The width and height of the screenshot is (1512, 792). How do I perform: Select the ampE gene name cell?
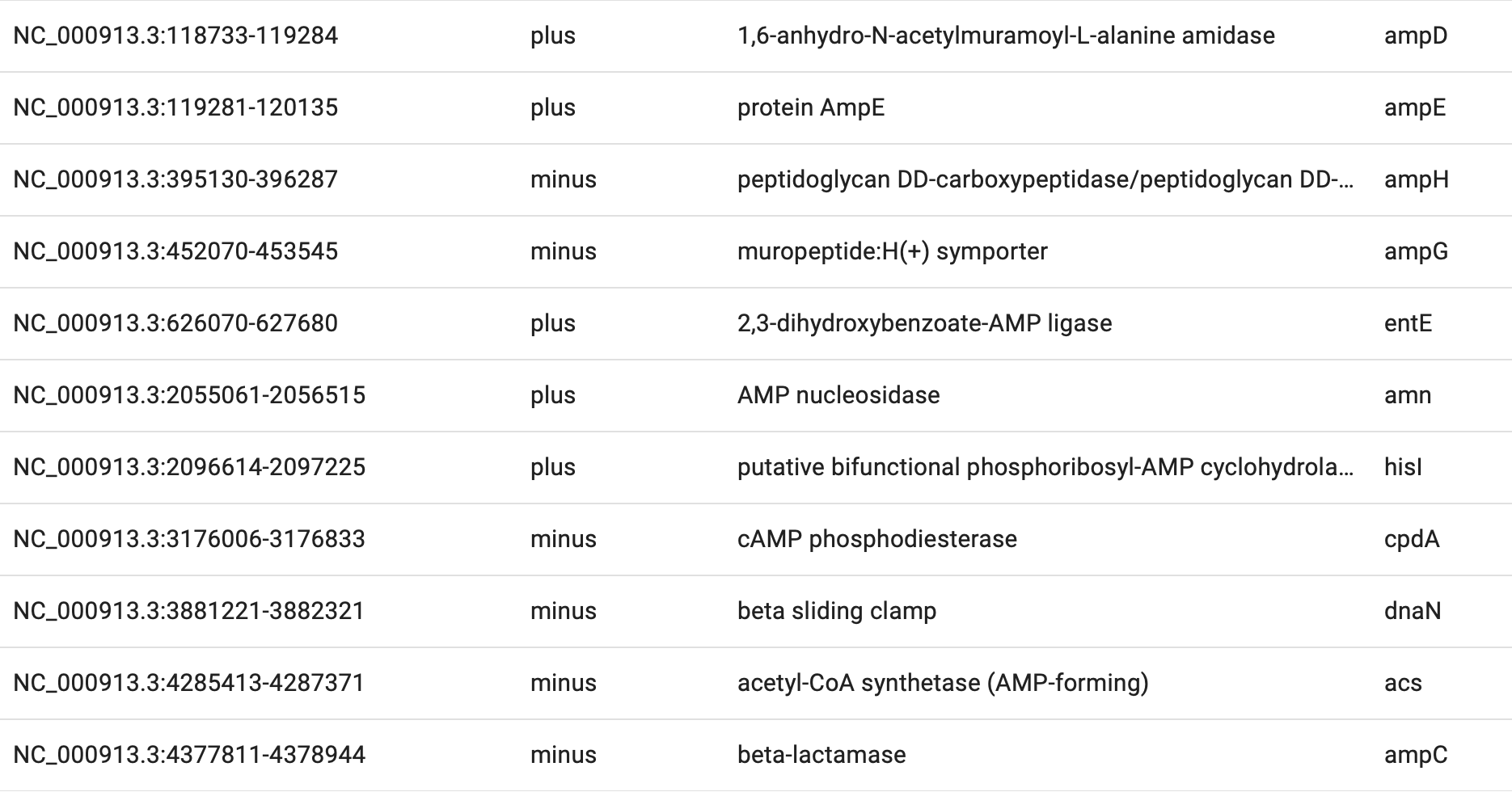coord(1414,107)
